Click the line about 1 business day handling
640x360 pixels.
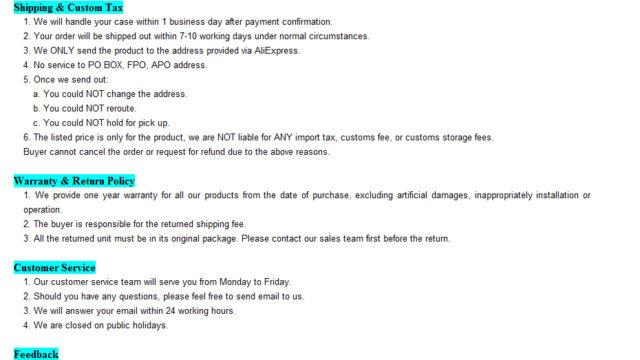pos(178,22)
